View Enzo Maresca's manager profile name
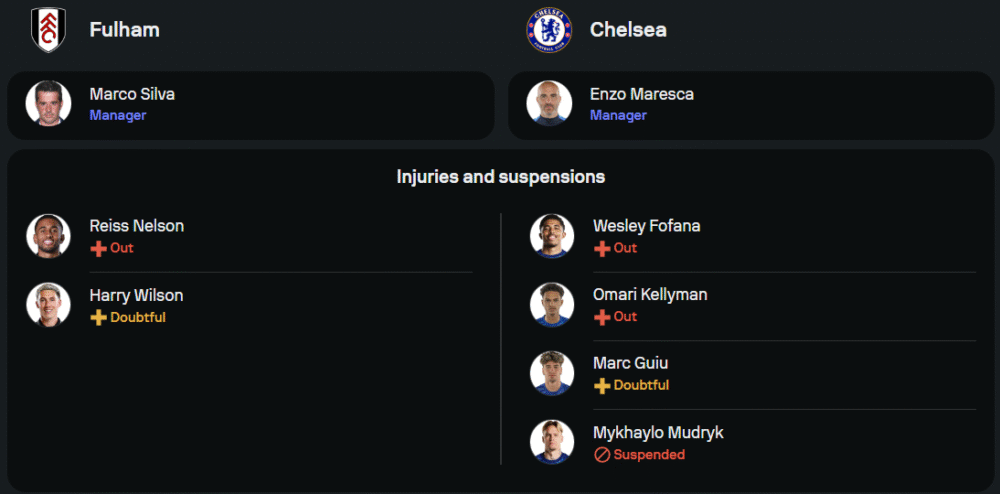The height and width of the screenshot is (494, 1000). (x=641, y=94)
